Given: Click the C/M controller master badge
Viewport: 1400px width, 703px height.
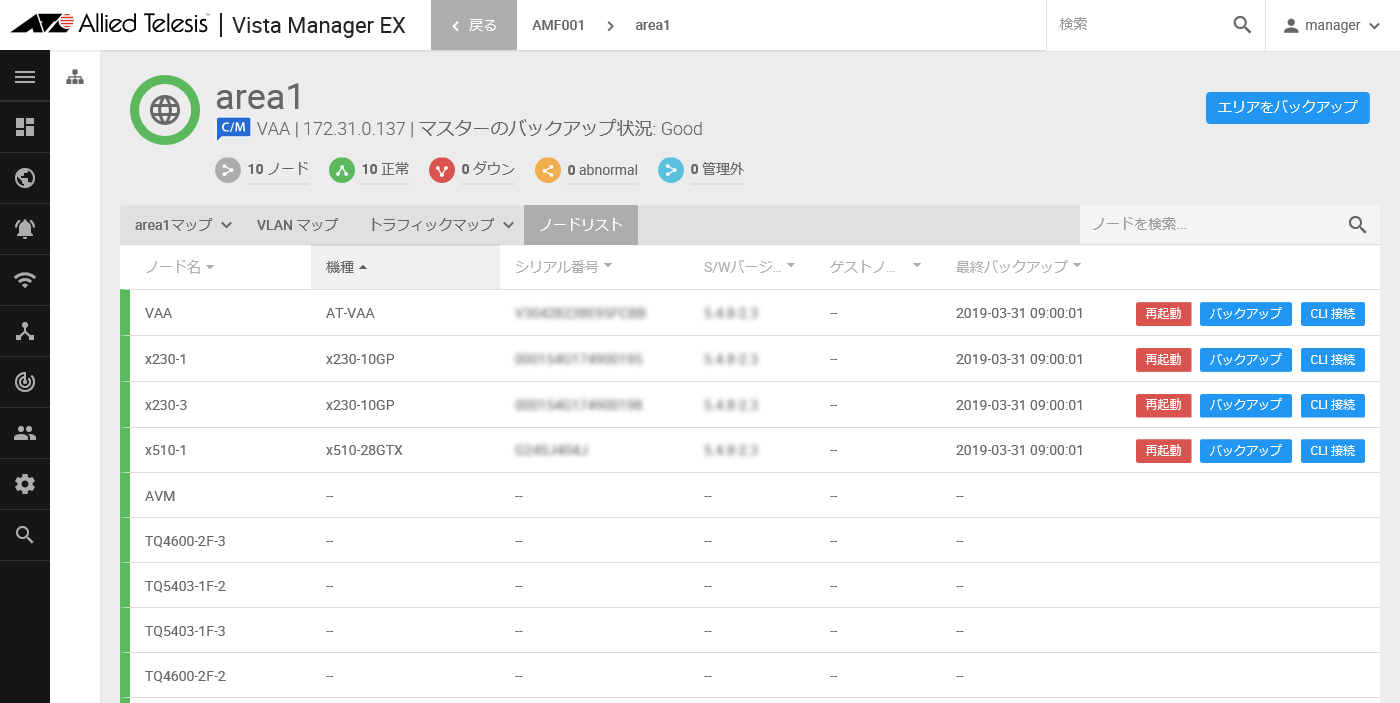Looking at the screenshot, I should click(233, 128).
